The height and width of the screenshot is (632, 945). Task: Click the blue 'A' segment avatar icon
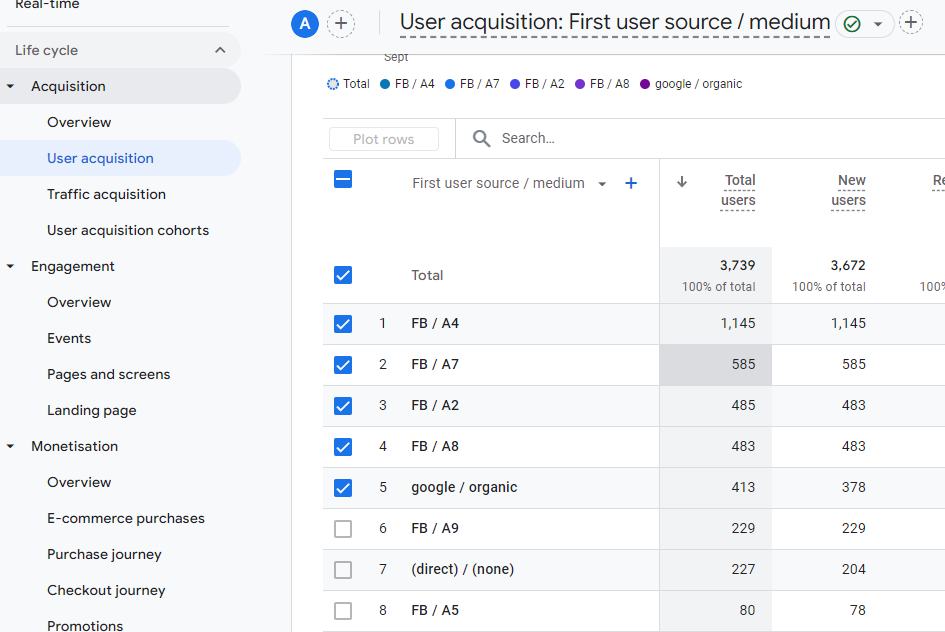305,24
